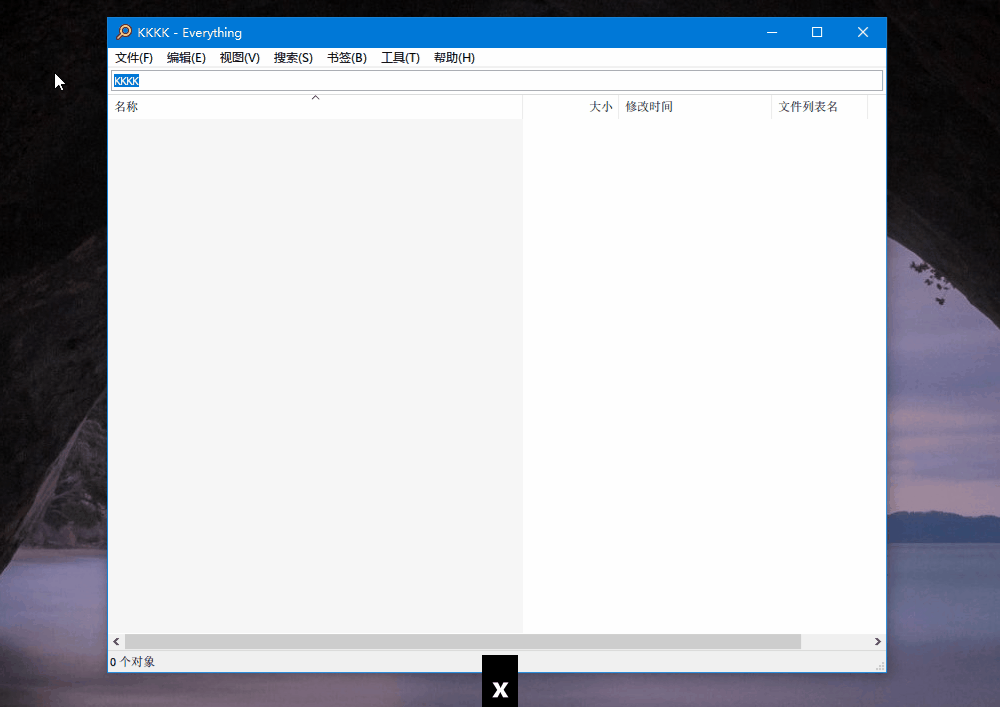
Task: Click the resize grip in the status bar corner
Action: [880, 666]
